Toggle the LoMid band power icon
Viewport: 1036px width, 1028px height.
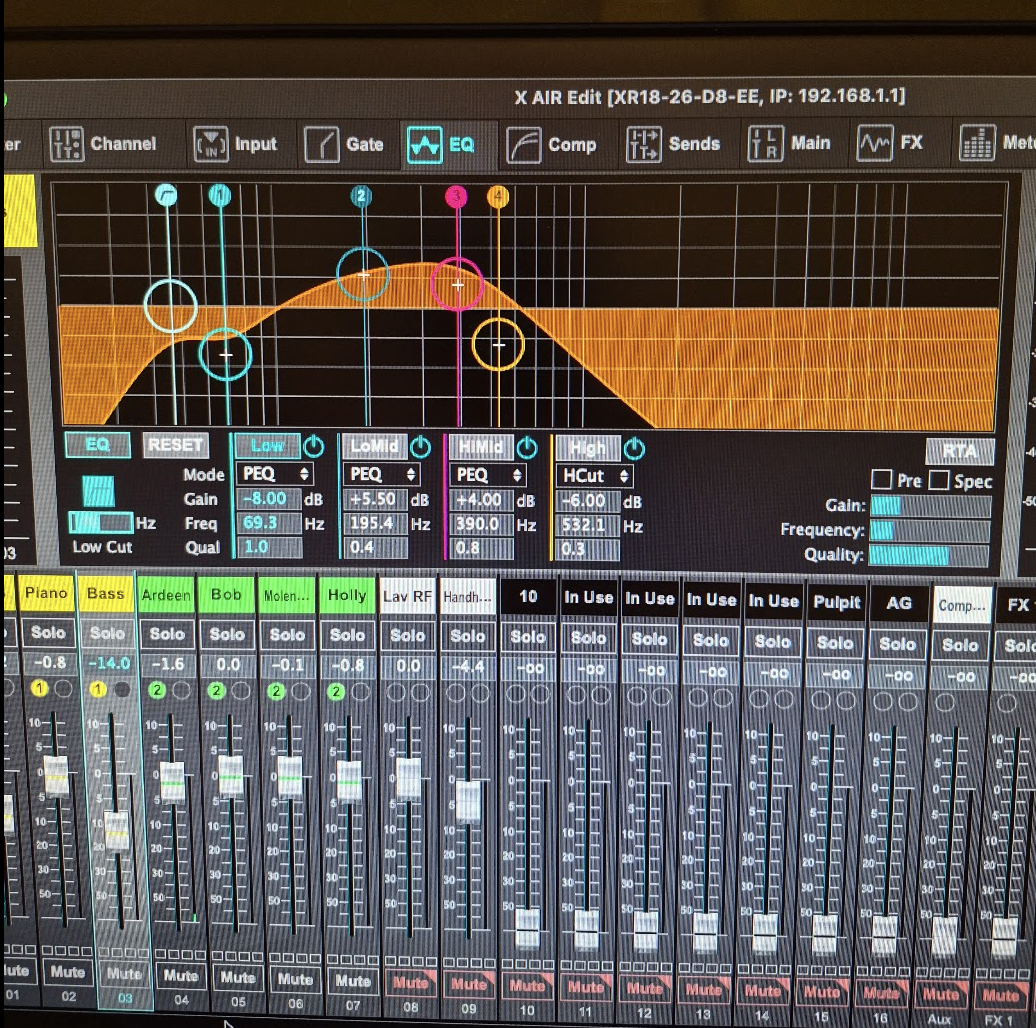click(420, 447)
